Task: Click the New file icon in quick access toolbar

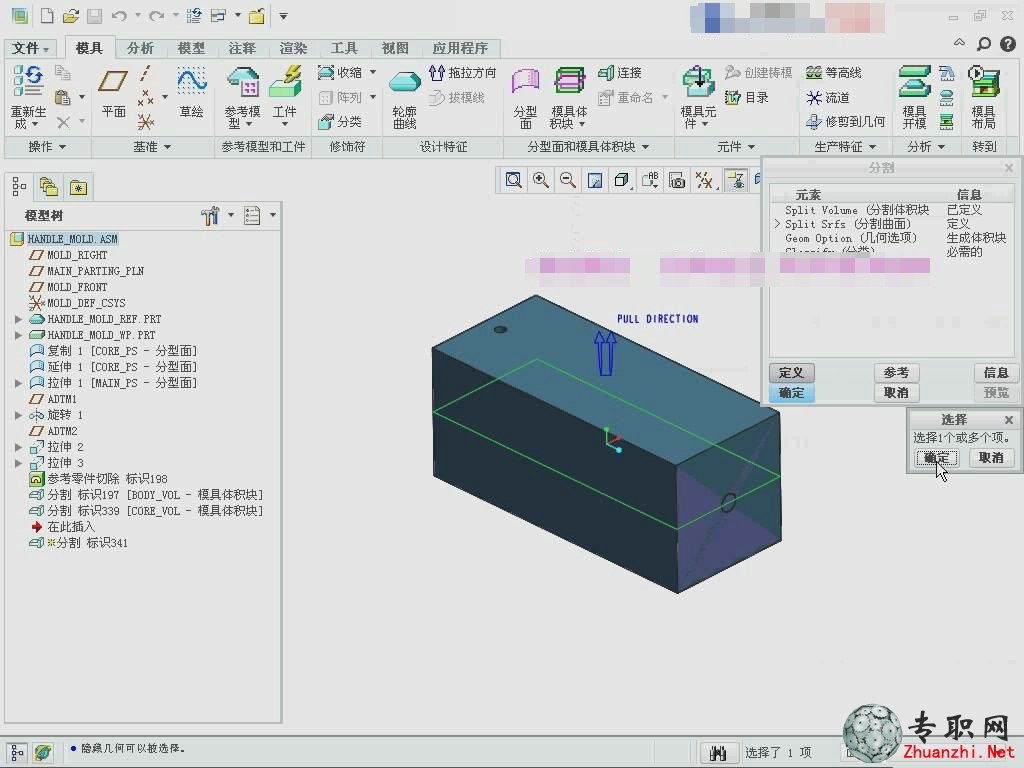Action: 46,16
